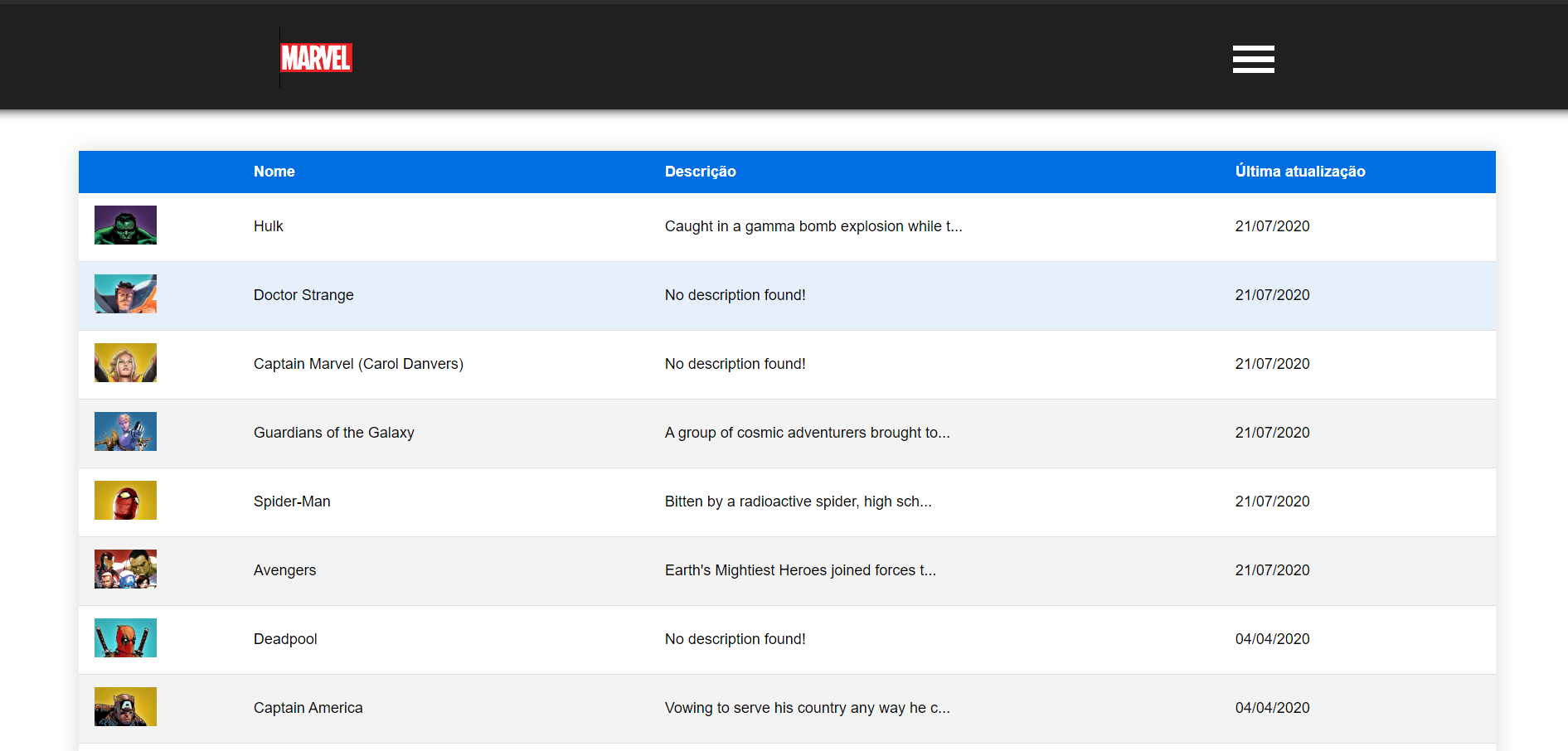Image resolution: width=1568 pixels, height=751 pixels.
Task: Click Captain America's update date 04/04/2020
Action: coord(1273,708)
